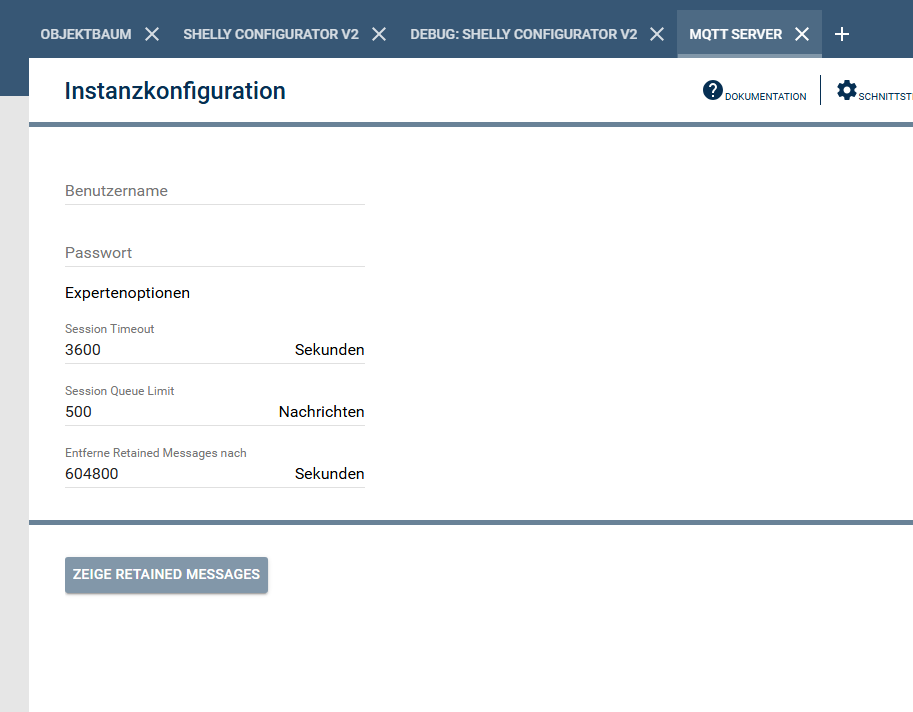The height and width of the screenshot is (712, 913).
Task: Click the Session Queue Limit value 500
Action: click(79, 412)
